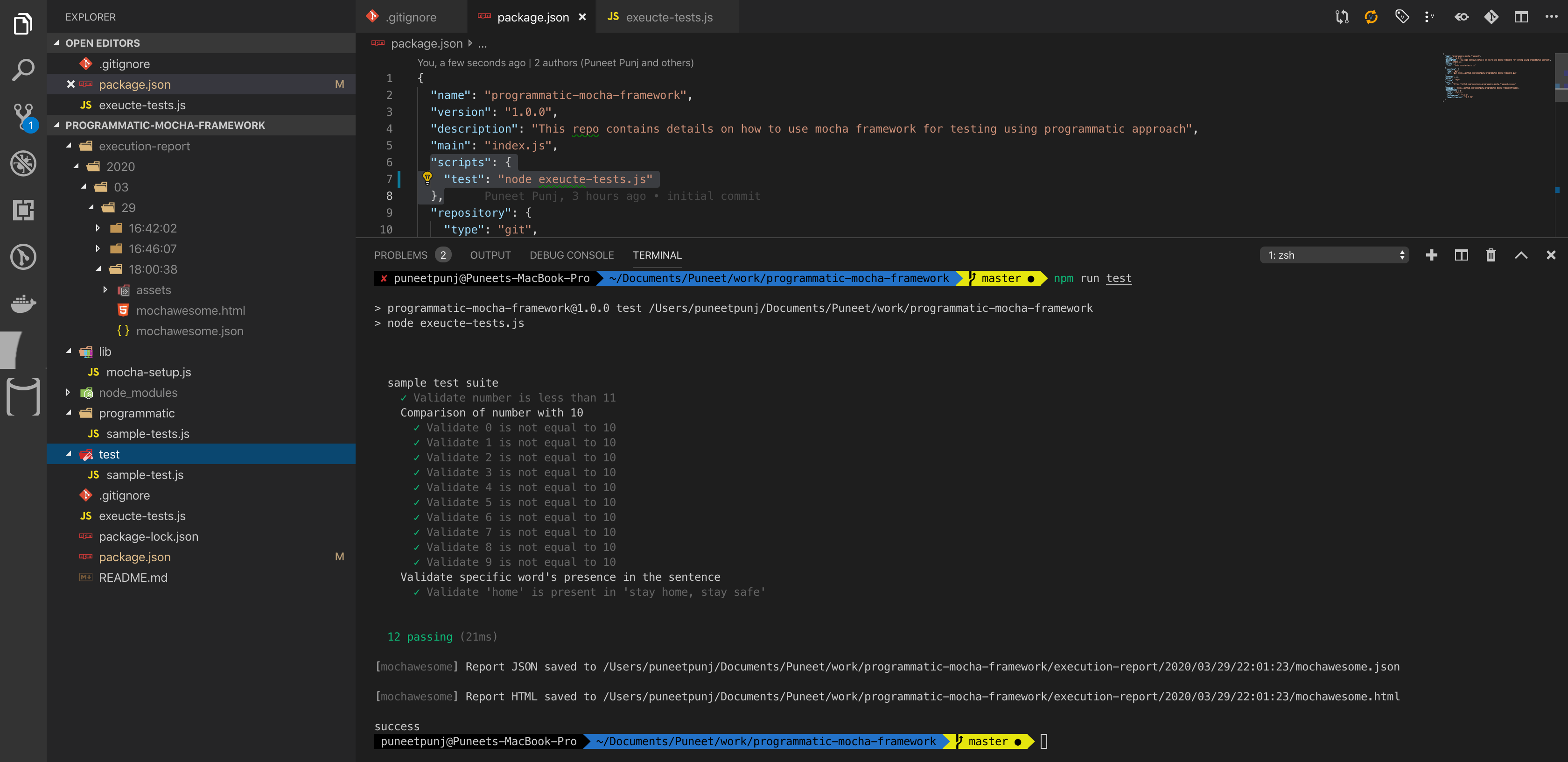Screen dimensions: 1568x762
Task: Click the lightbulb code action icon
Action: 427,178
